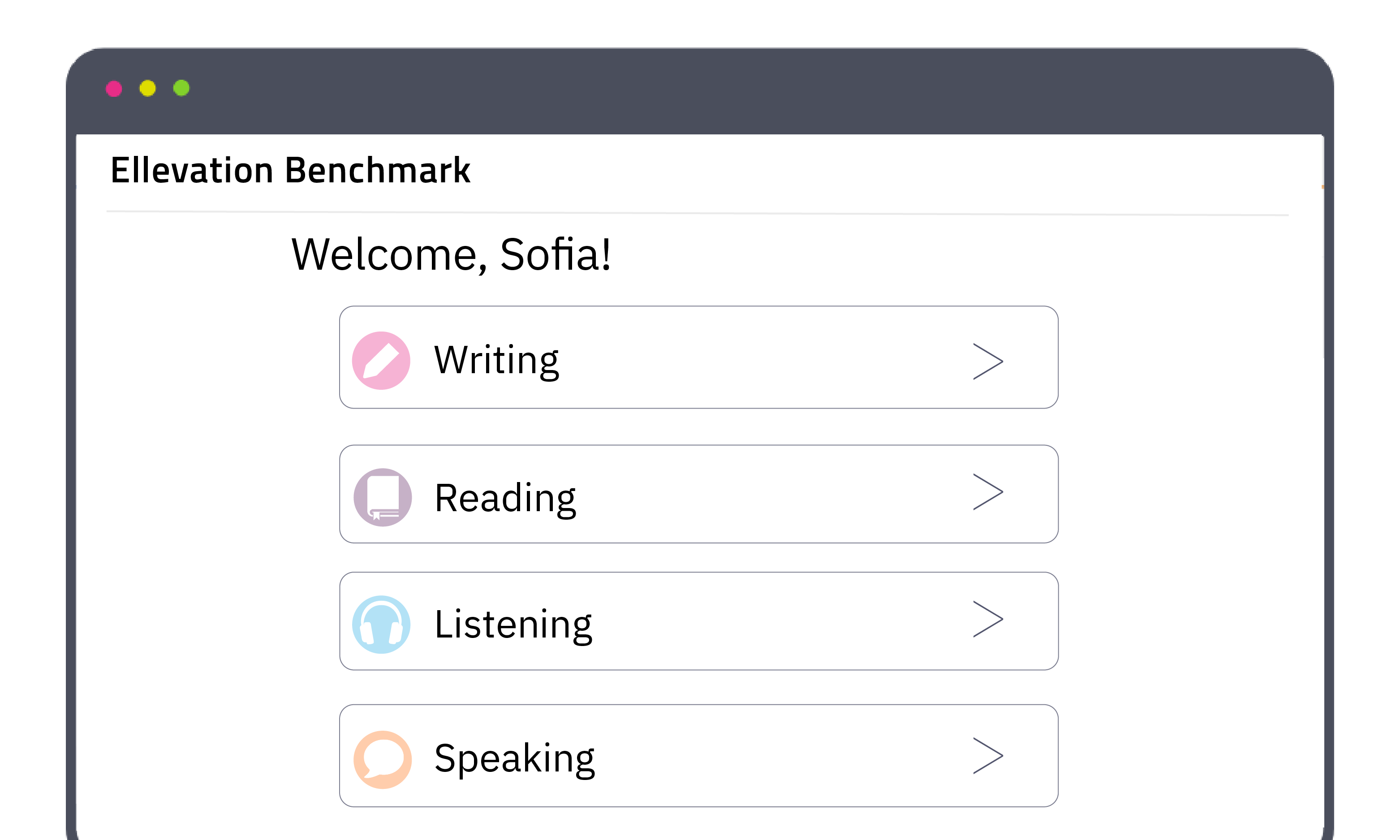Click the yellow minimize window dot
The width and height of the screenshot is (1400, 840).
click(x=148, y=88)
